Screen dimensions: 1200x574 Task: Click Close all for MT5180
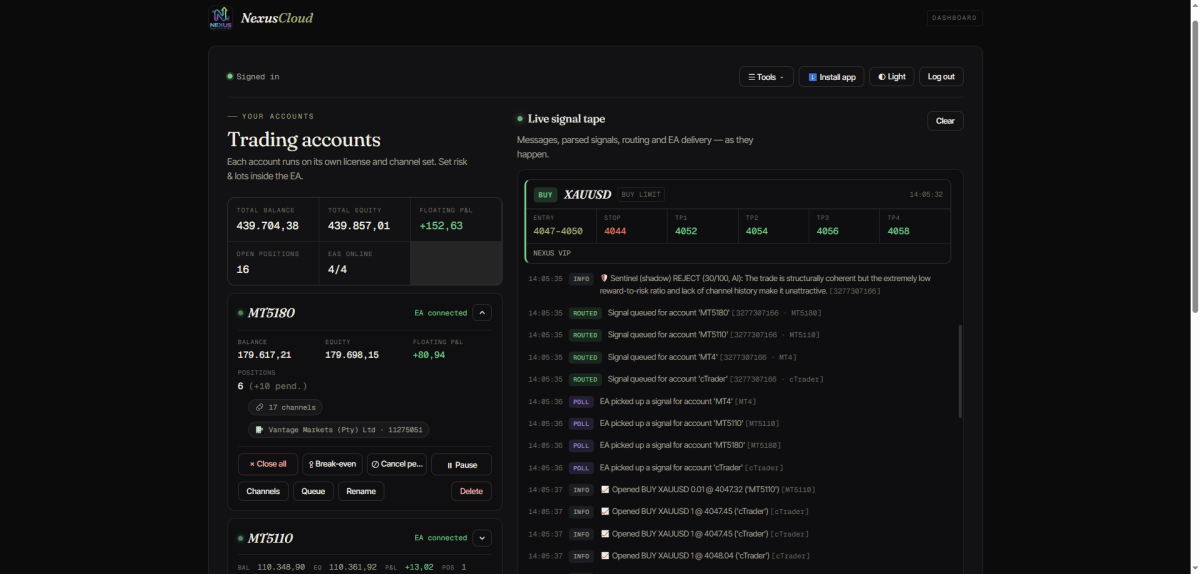click(268, 464)
